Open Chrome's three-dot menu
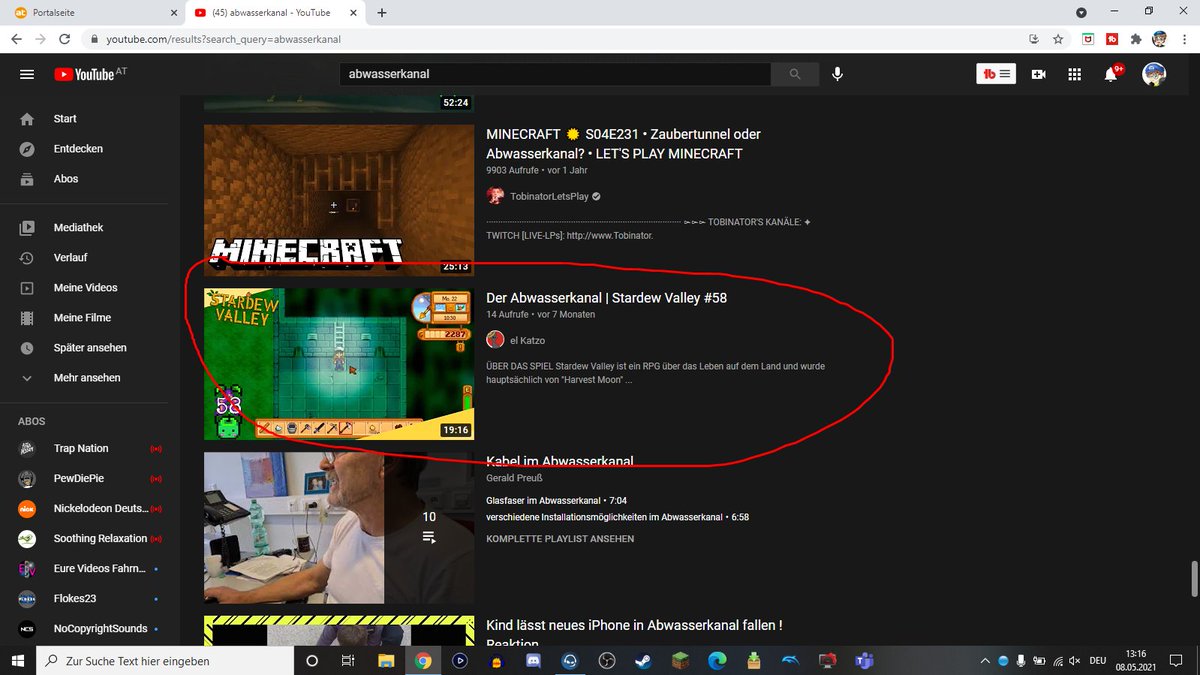 pos(1183,39)
